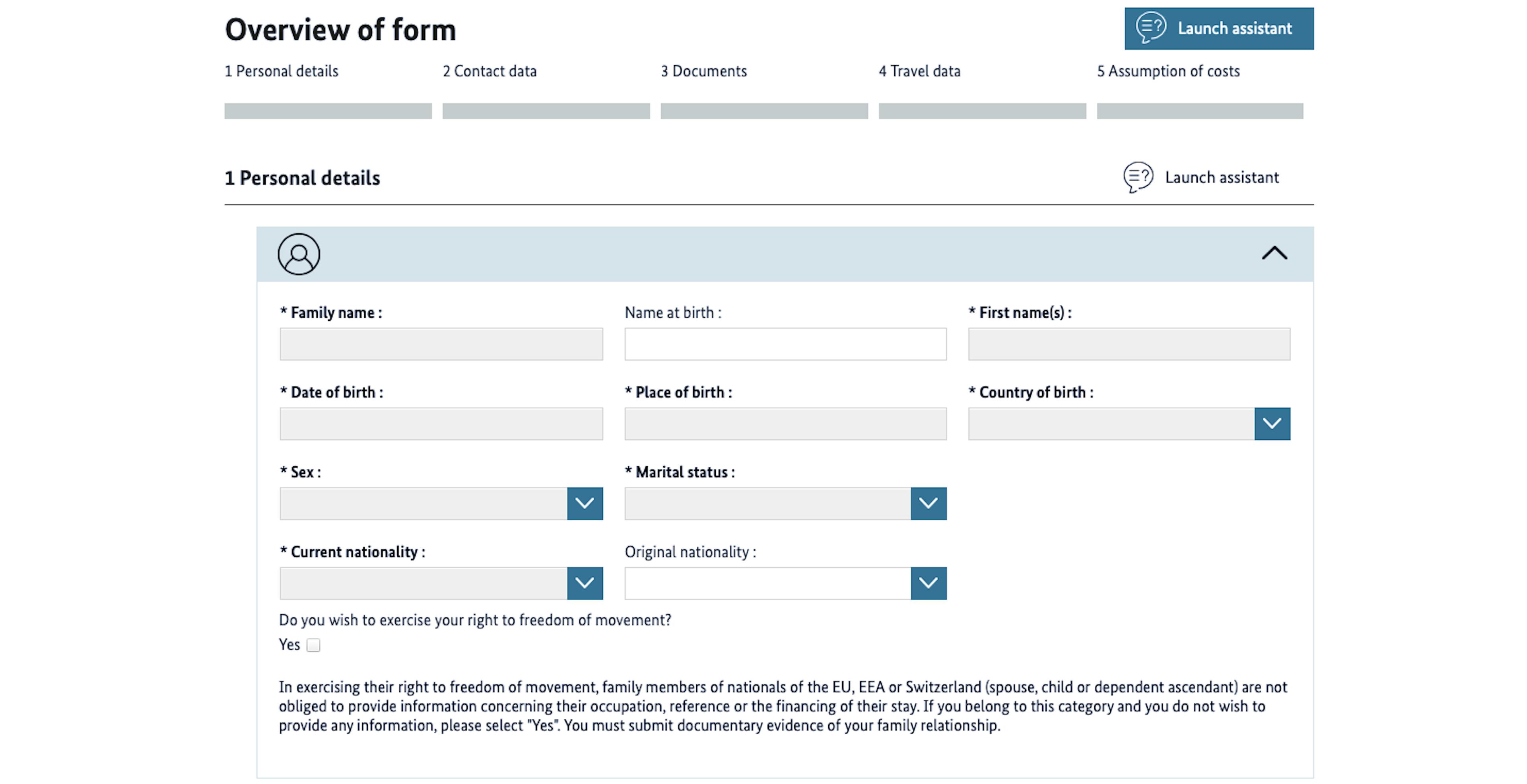Open the Sex dropdown arrow
The image size is (1527, 784).
click(x=585, y=503)
